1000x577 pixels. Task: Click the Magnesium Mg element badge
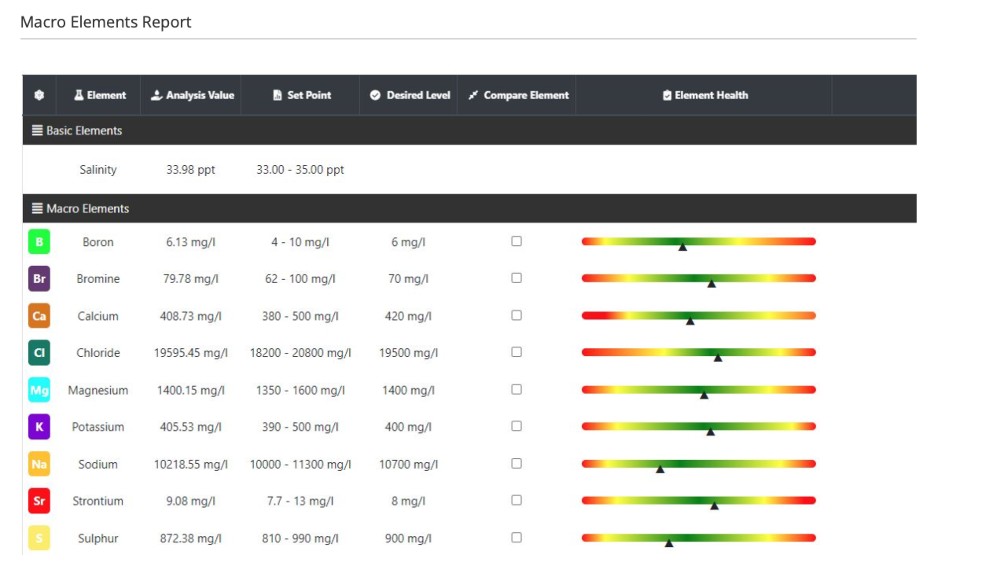38,389
